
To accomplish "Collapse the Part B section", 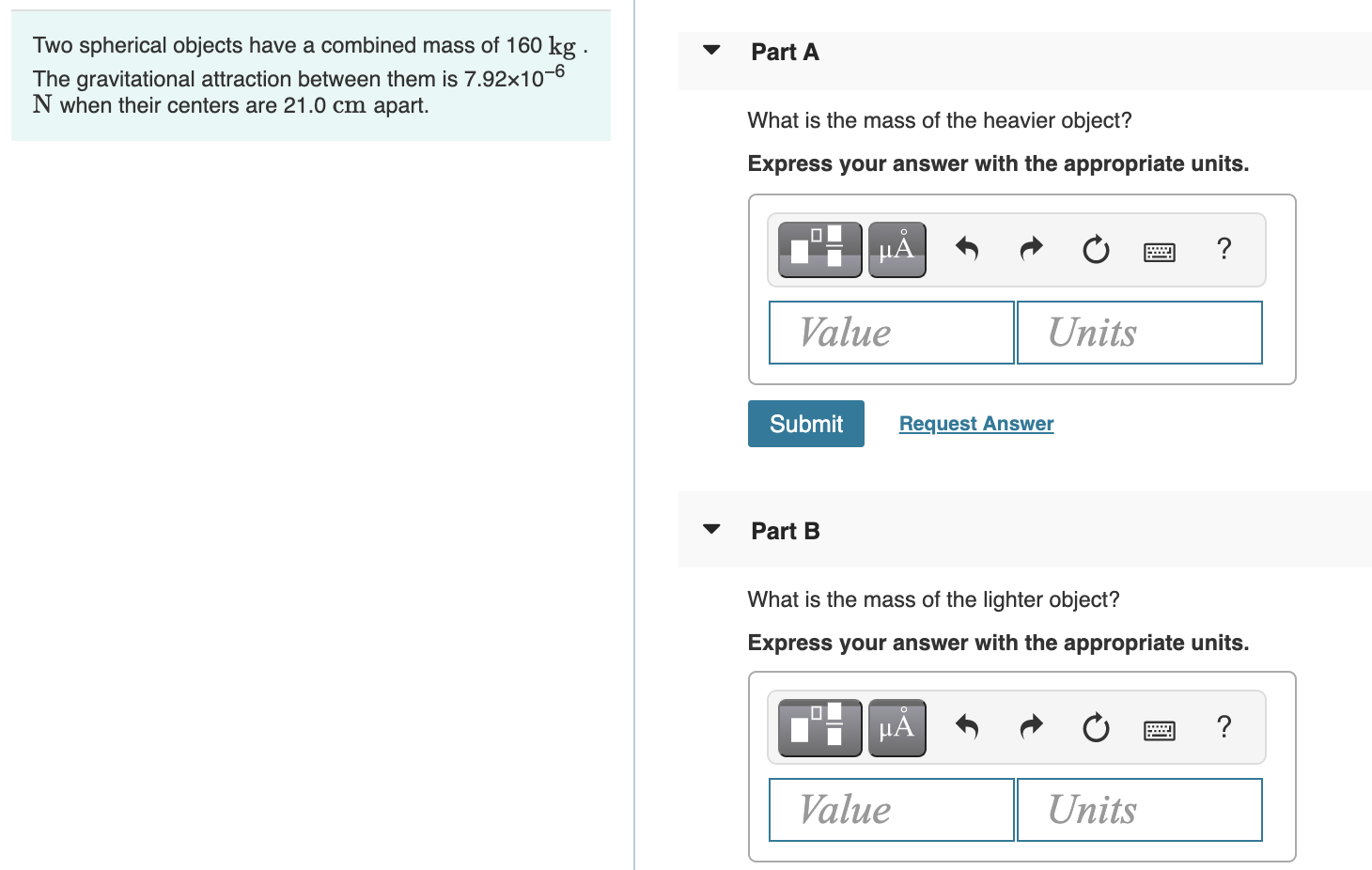I will 711,530.
